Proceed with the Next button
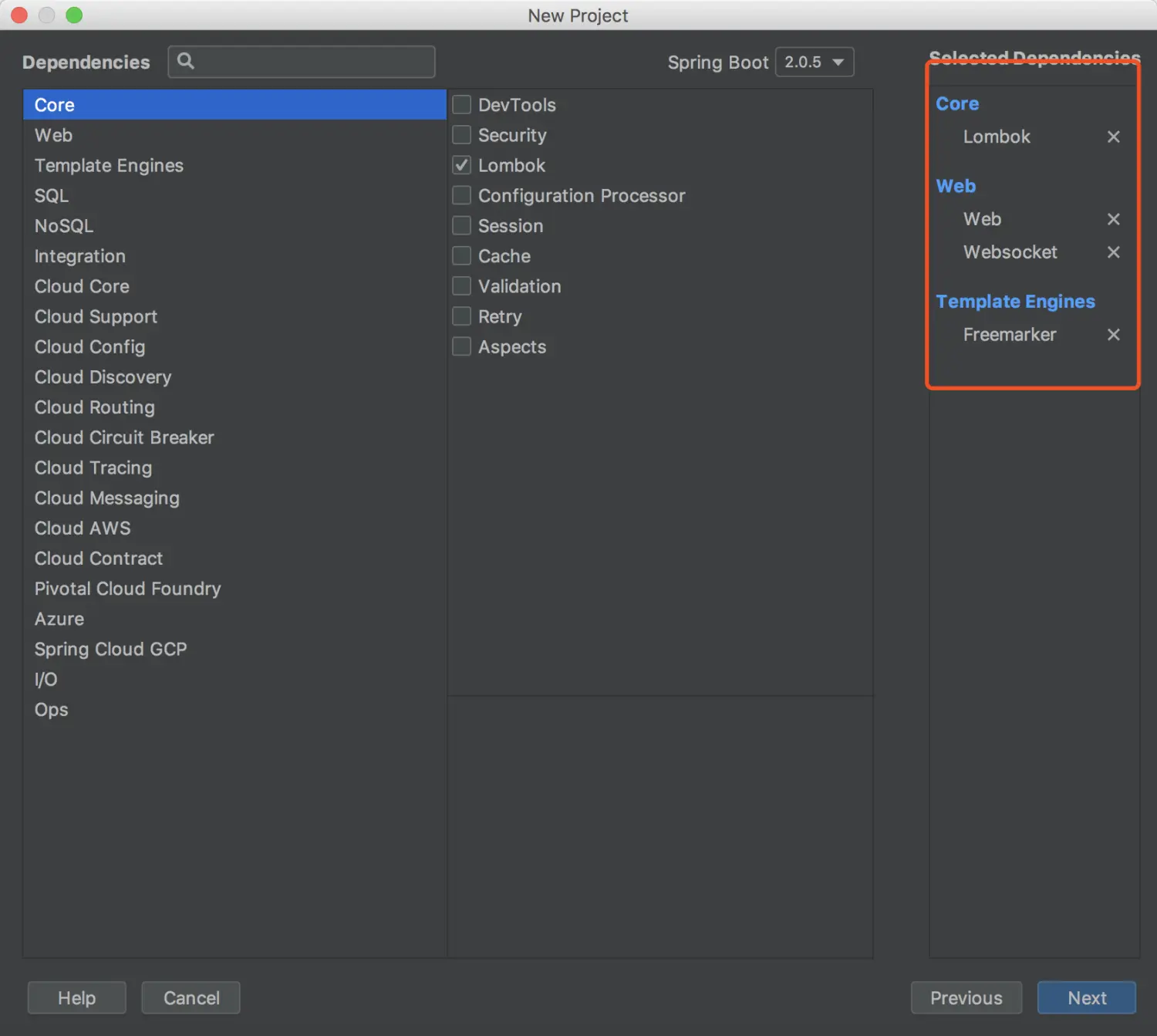1157x1036 pixels. (1087, 997)
